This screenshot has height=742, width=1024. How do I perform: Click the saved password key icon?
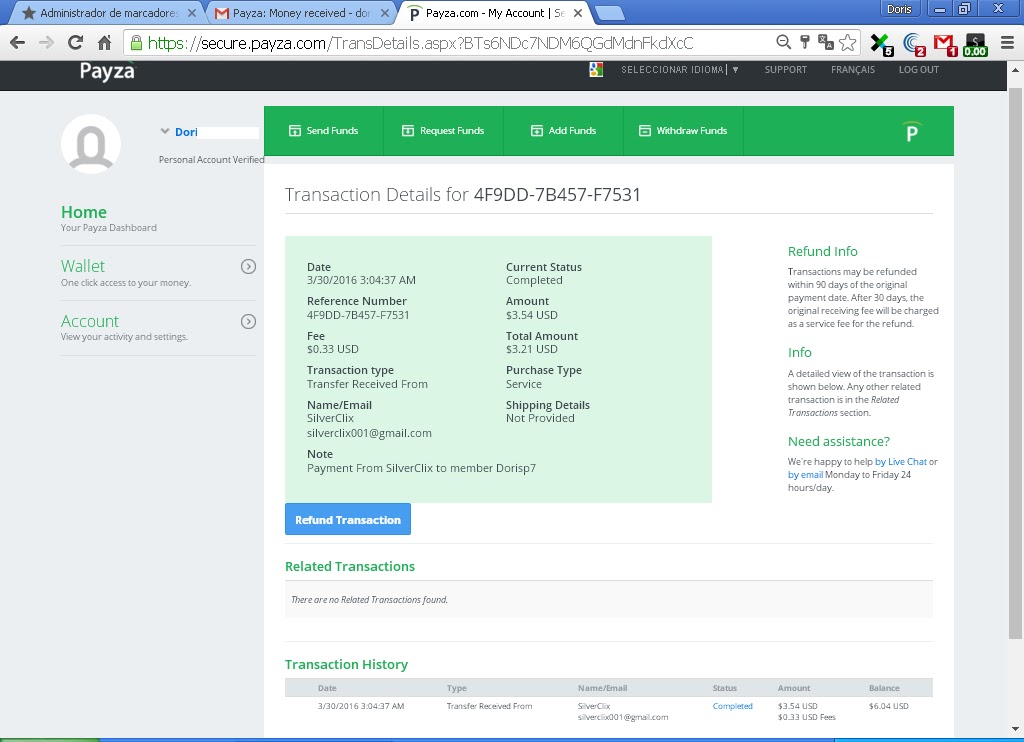[805, 42]
